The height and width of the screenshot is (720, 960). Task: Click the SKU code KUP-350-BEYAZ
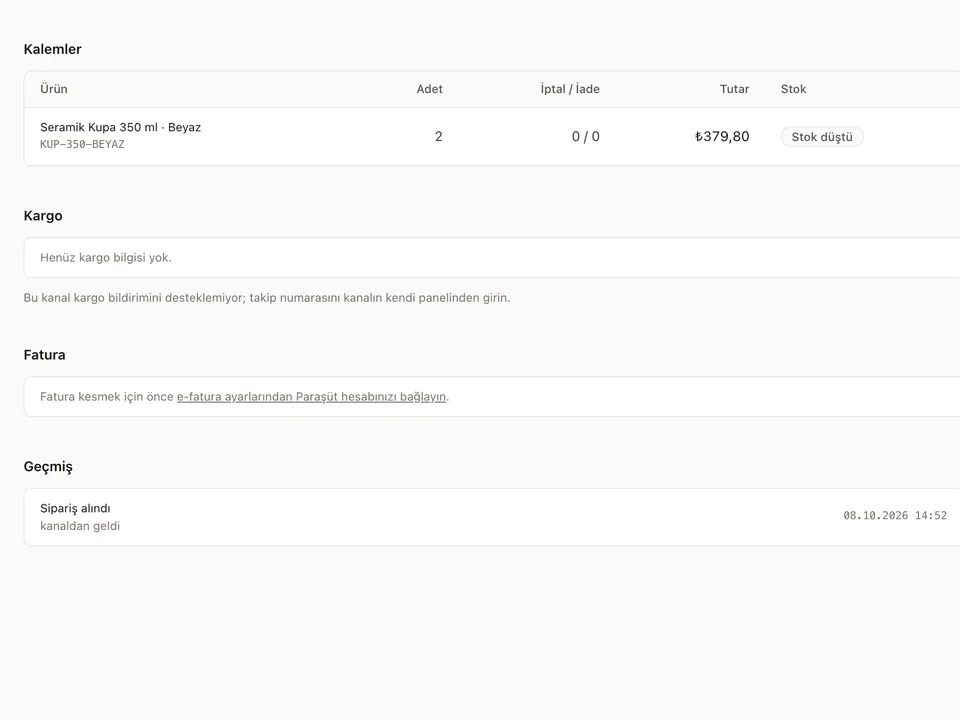[82, 144]
